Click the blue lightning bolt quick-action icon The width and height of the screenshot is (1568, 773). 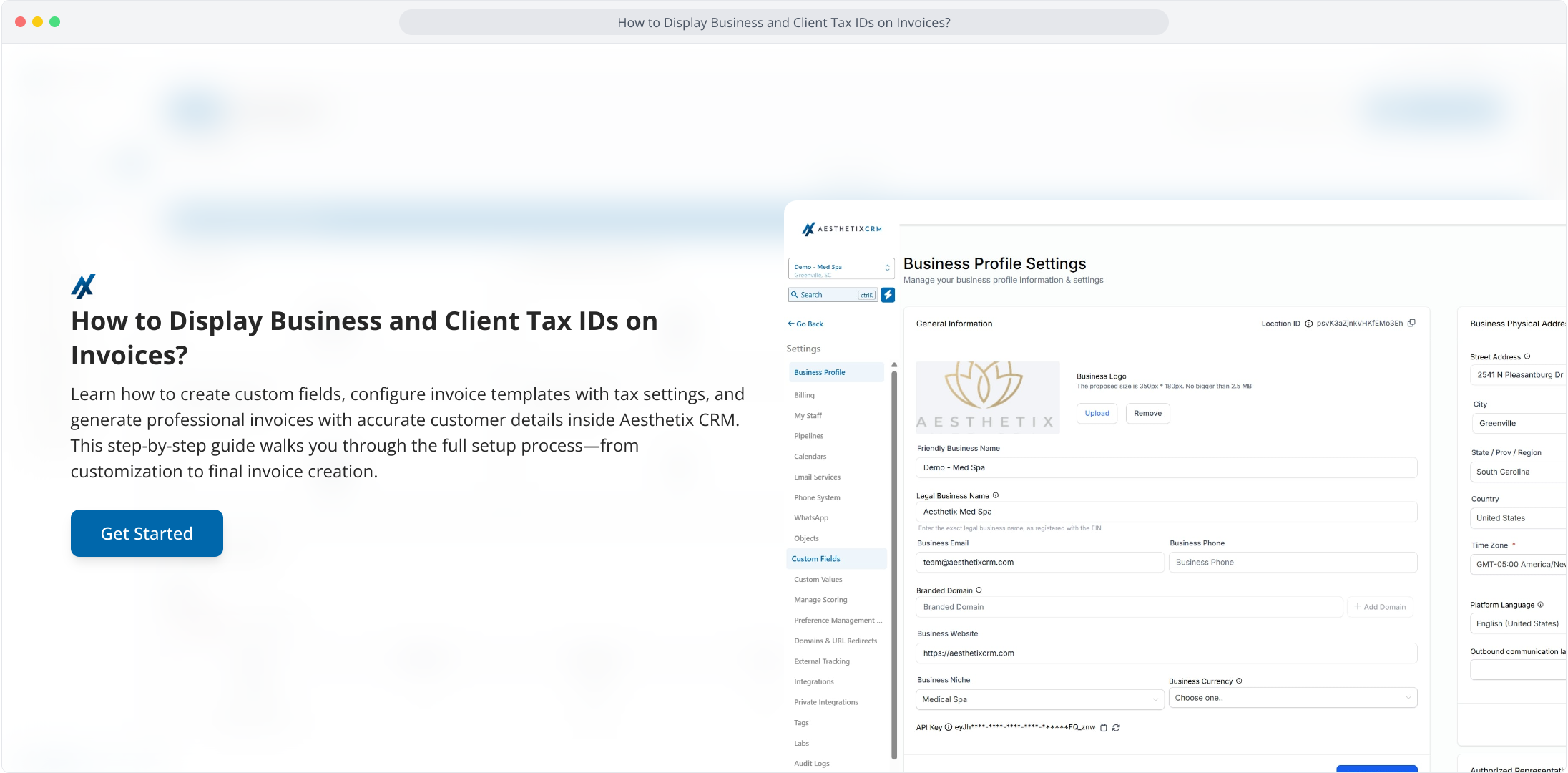tap(888, 295)
